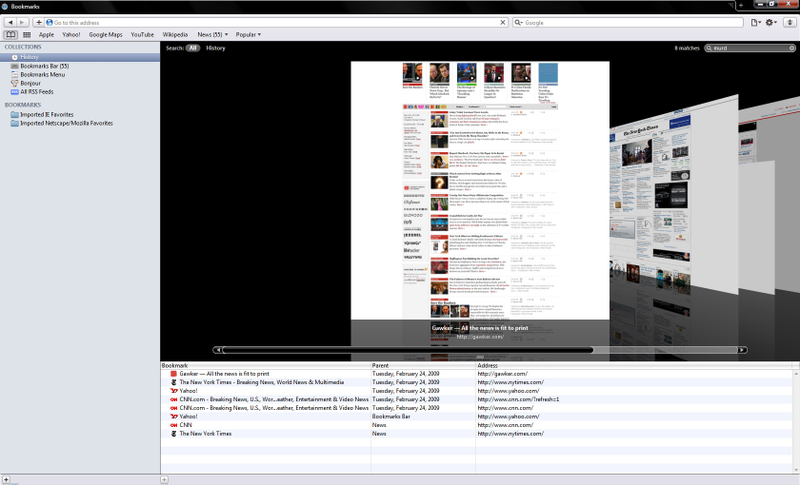Open the Wikipedia bookmark
800x485 pixels.
pos(175,35)
